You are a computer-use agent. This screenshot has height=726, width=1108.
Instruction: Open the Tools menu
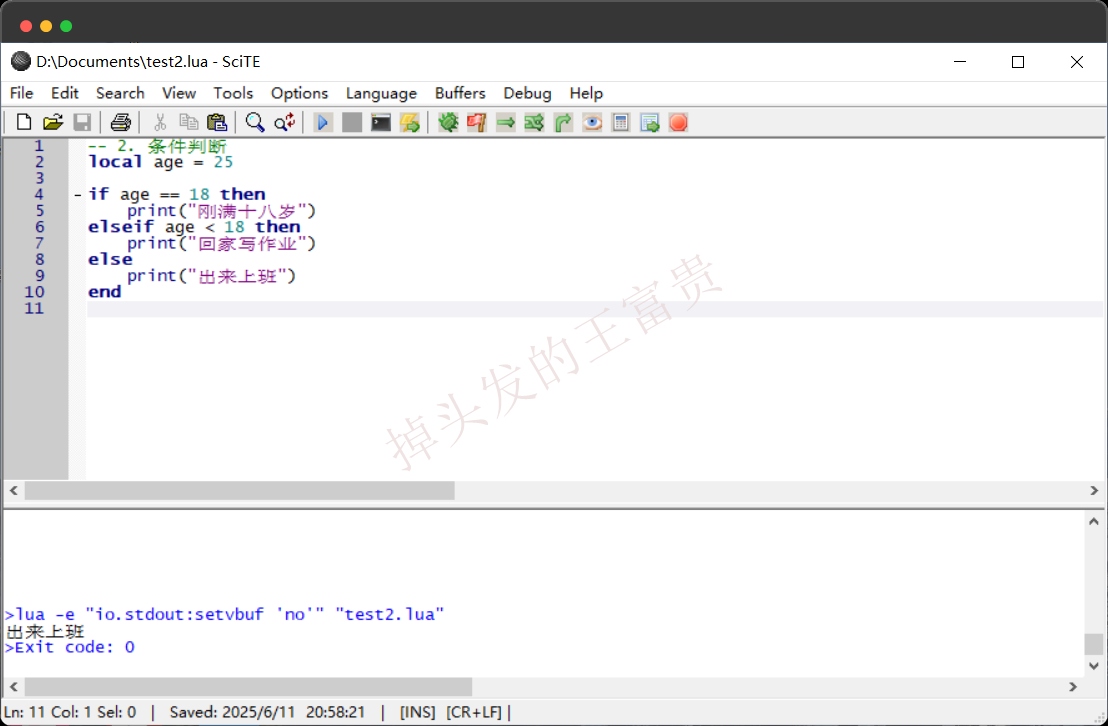pos(233,93)
